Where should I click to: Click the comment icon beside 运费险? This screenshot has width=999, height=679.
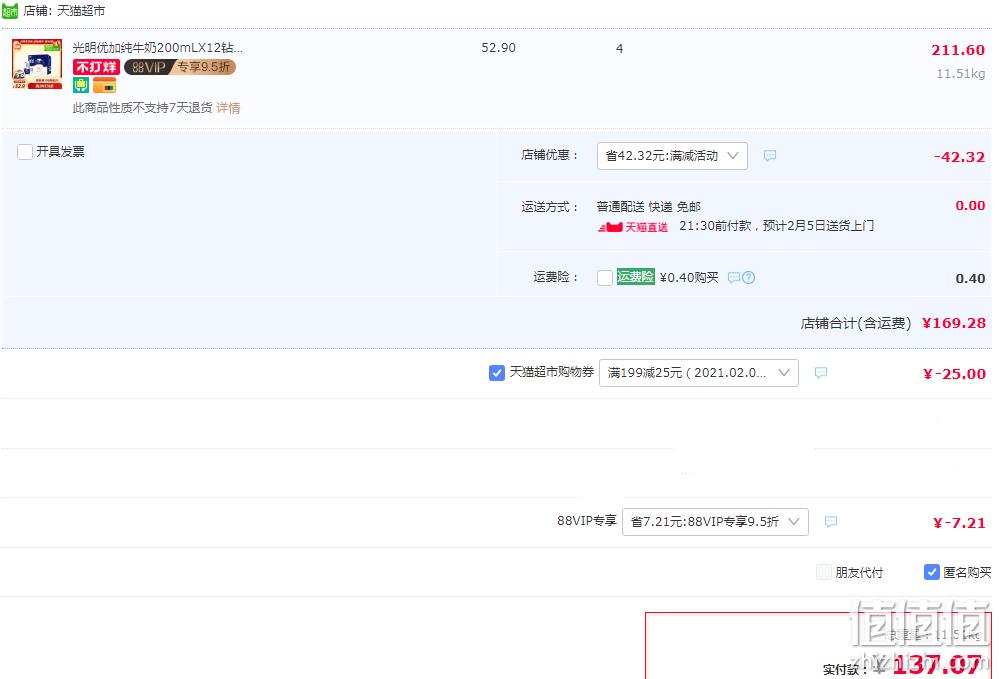coord(734,277)
